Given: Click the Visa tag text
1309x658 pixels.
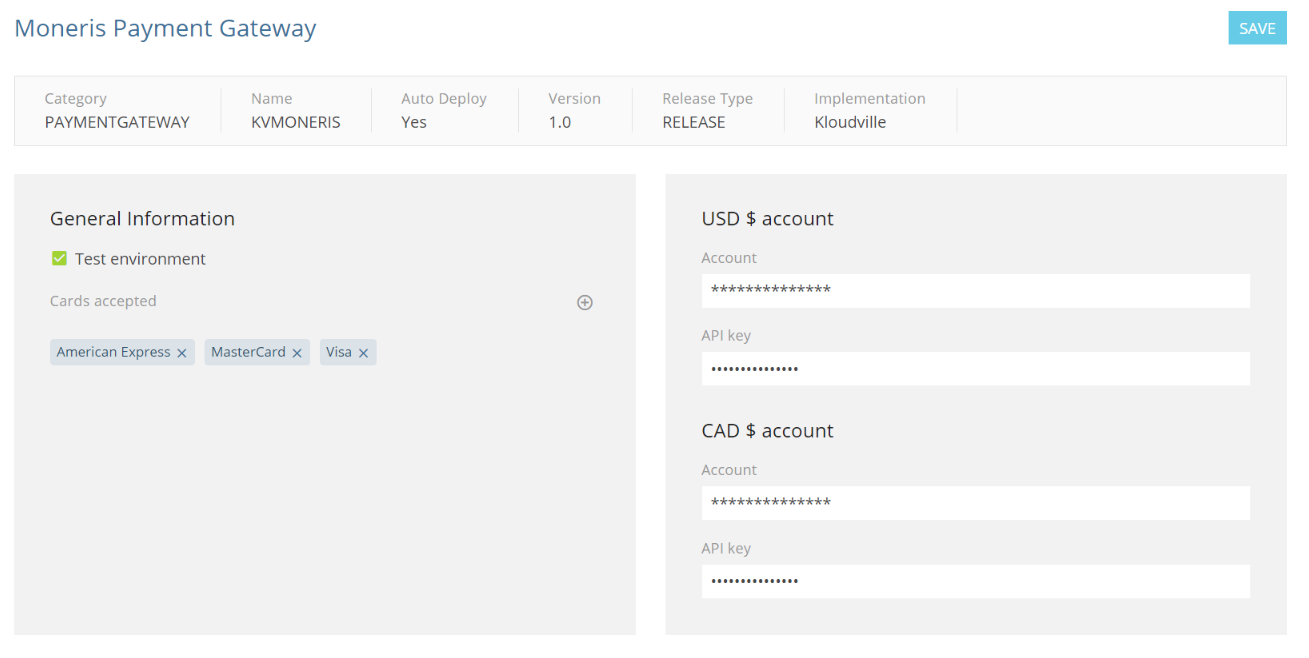Looking at the screenshot, I should (339, 352).
